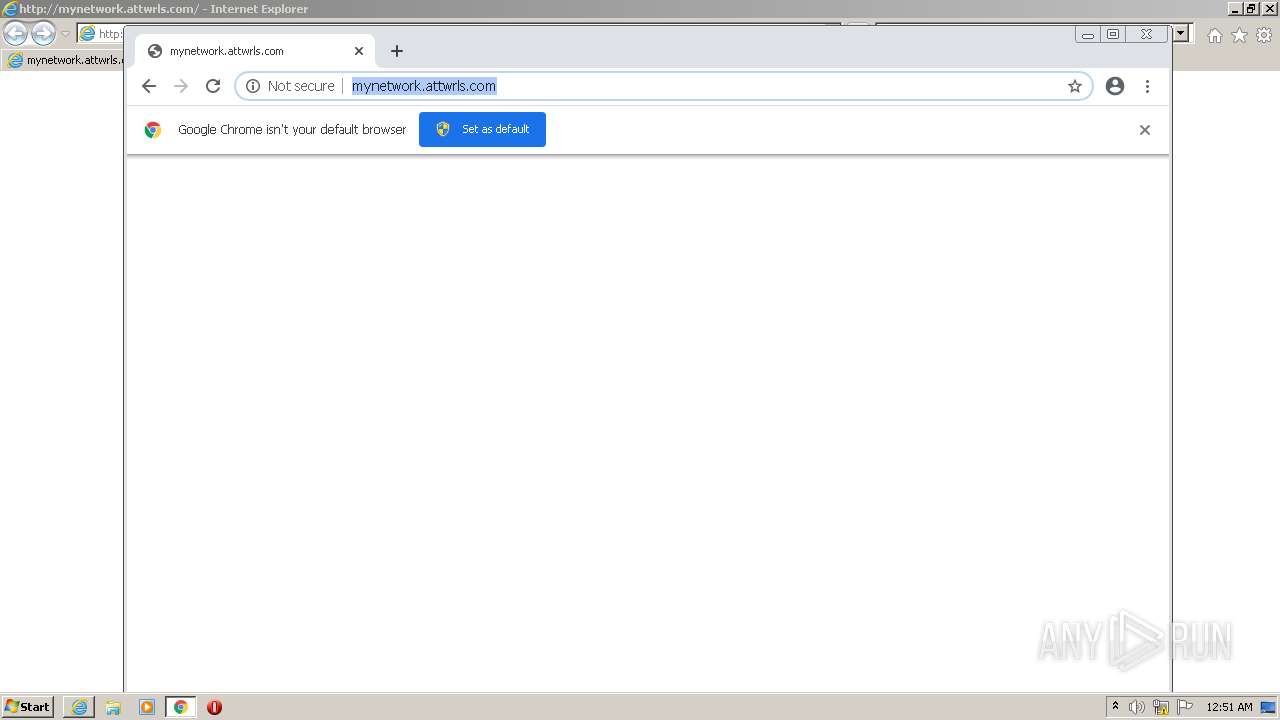Close the mynetwork.attwrls.com Chrome tab
The width and height of the screenshot is (1280, 720).
point(359,51)
